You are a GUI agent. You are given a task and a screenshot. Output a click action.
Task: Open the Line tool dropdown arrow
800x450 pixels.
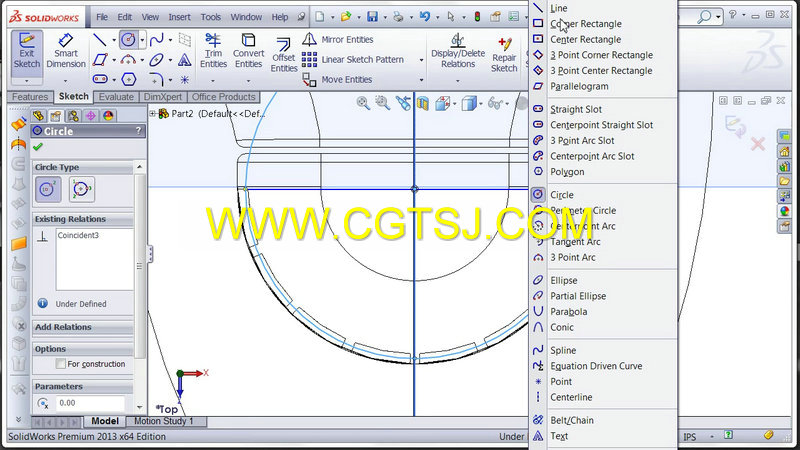[114, 40]
